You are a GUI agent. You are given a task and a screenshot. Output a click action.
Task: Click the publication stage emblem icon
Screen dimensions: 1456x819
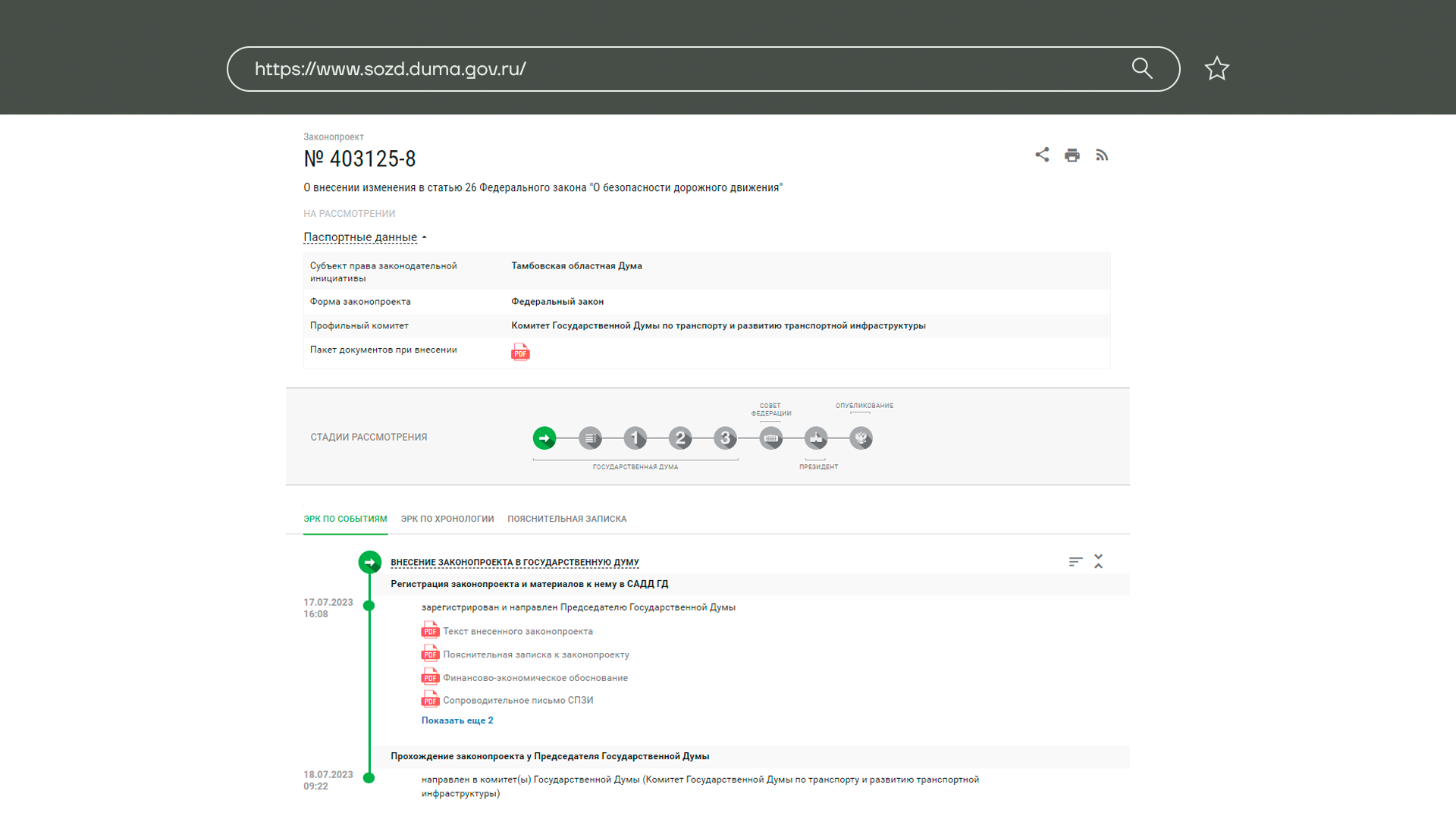[x=861, y=438]
